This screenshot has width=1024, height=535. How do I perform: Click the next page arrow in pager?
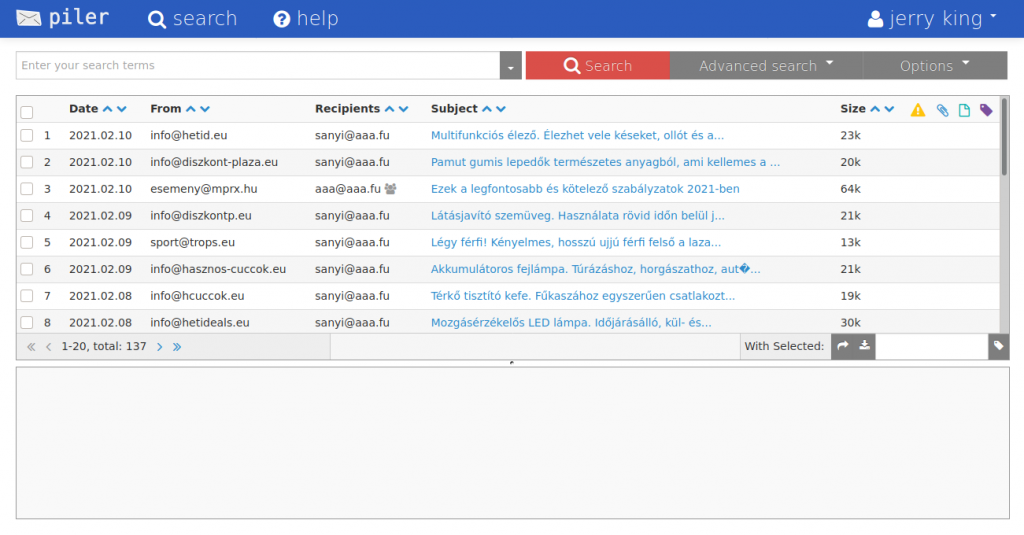(x=159, y=347)
